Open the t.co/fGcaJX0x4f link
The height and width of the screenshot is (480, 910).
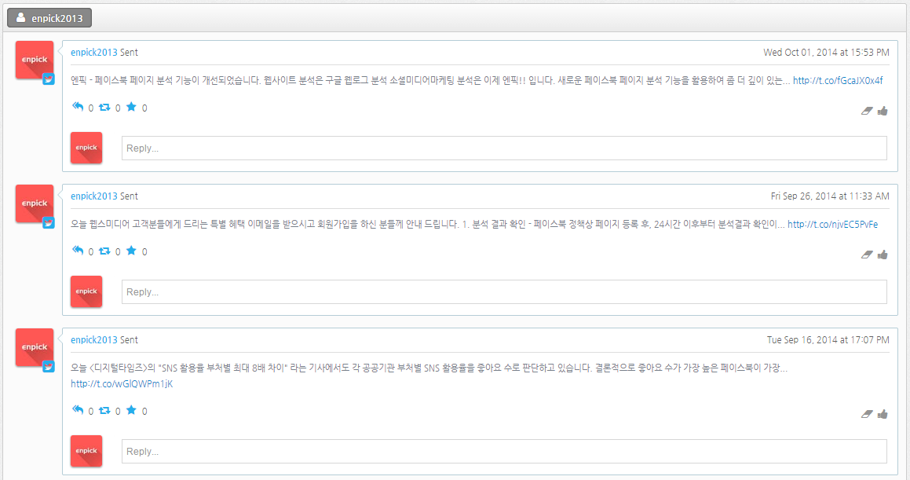837,80
